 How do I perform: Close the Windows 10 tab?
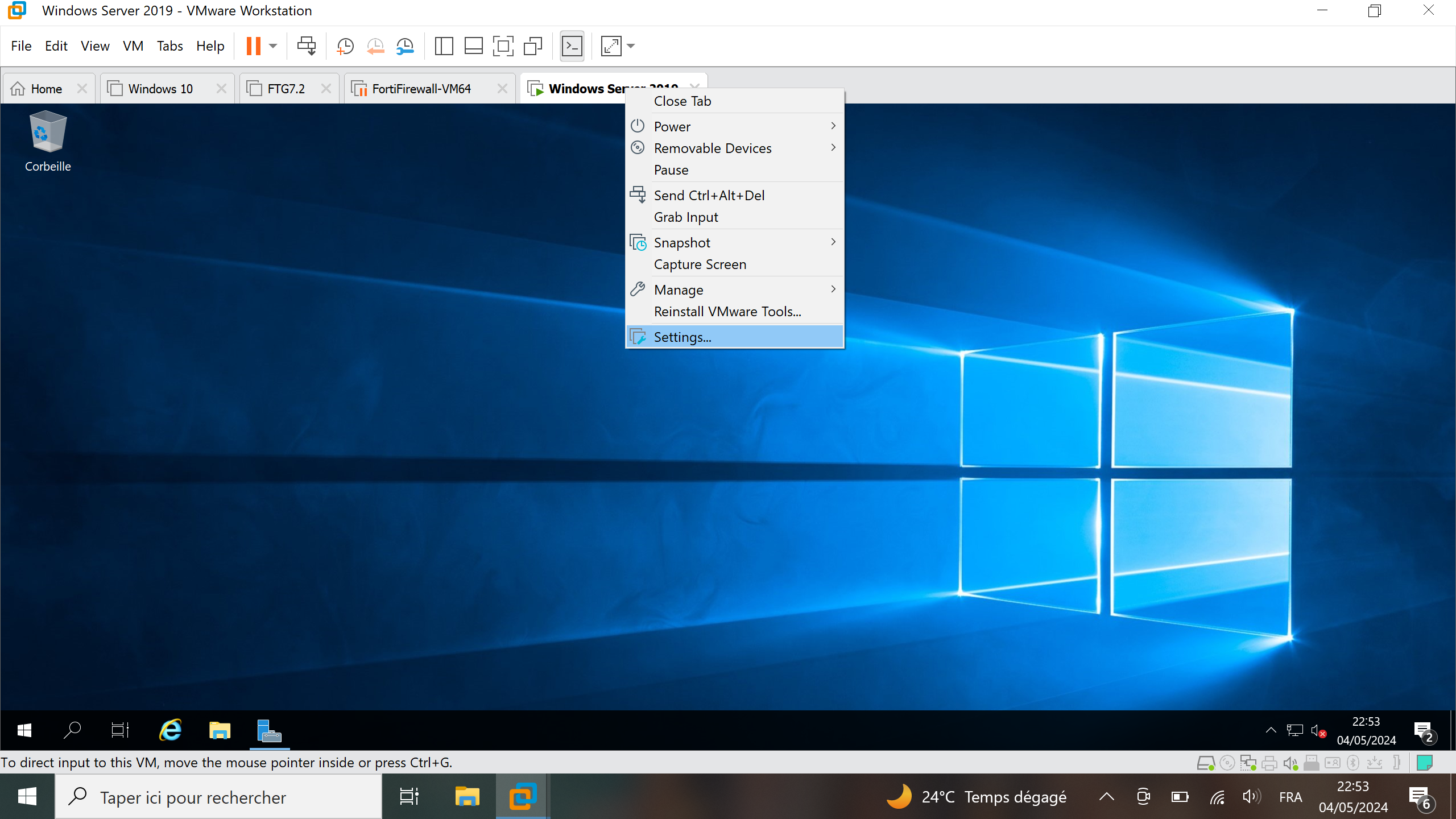(x=221, y=89)
